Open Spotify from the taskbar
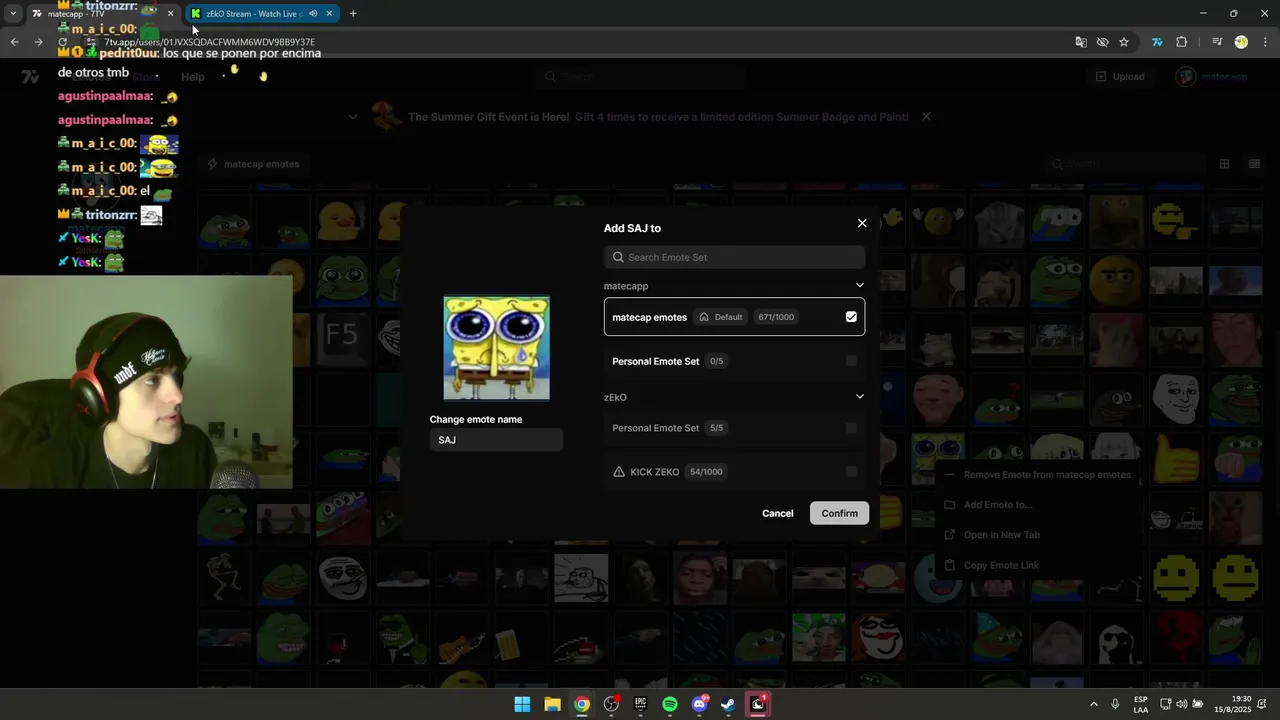This screenshot has height=720, width=1280. (x=670, y=704)
